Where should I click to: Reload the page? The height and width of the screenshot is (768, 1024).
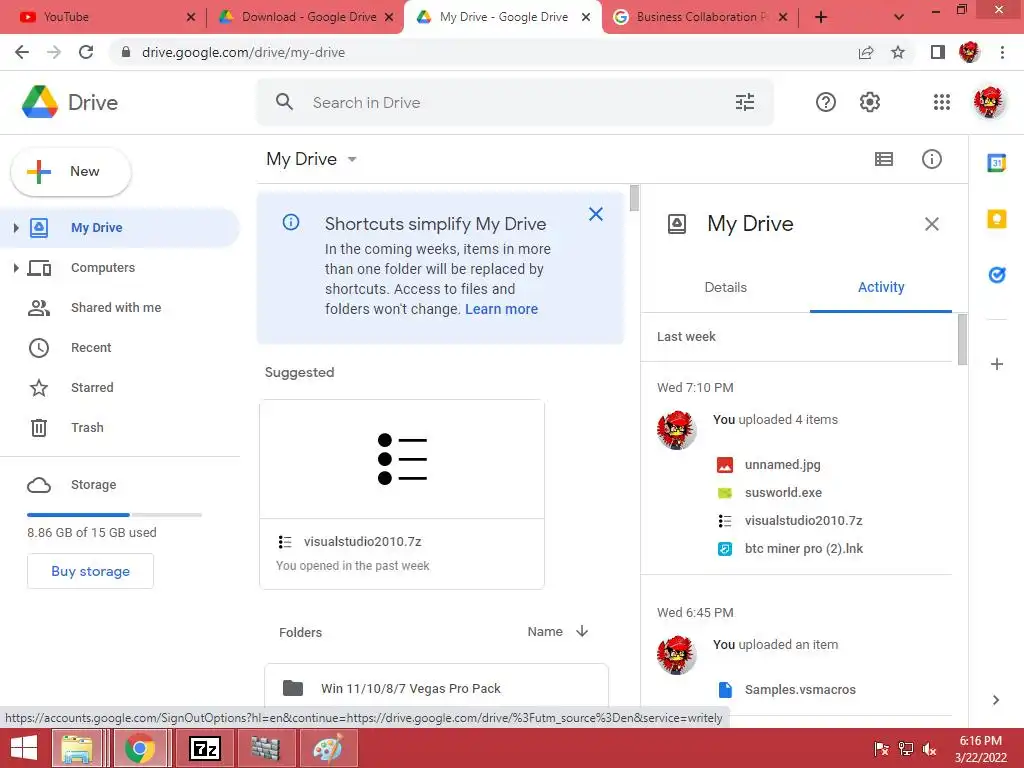point(86,52)
